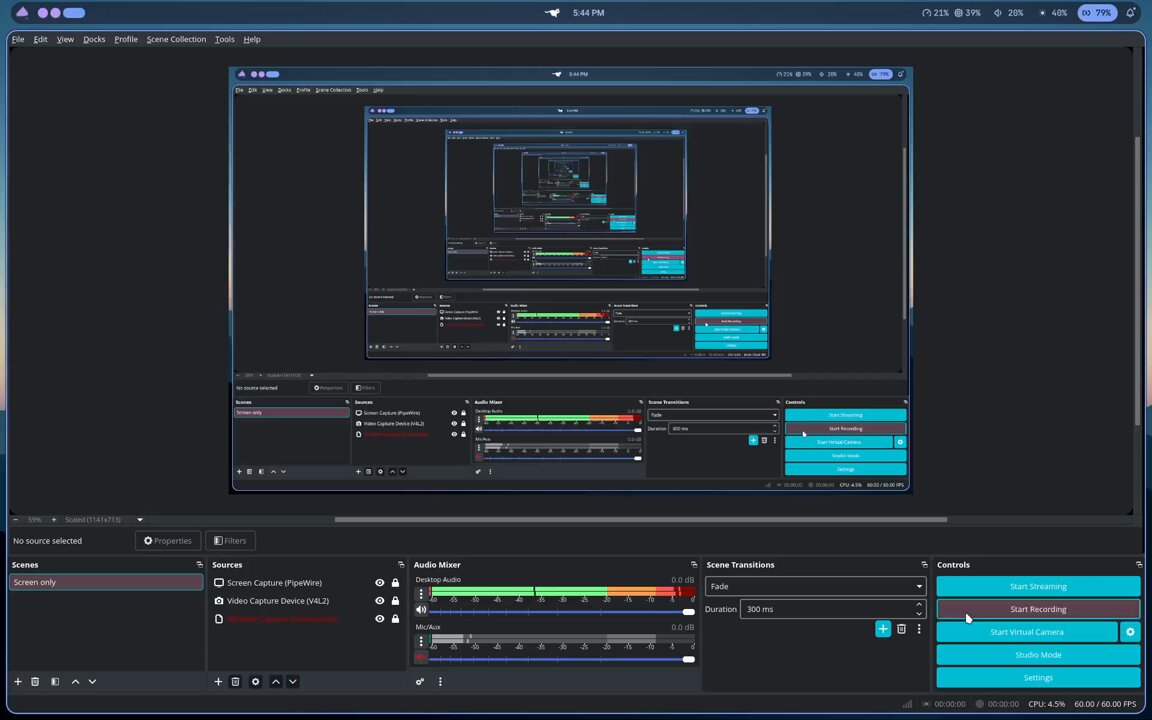Adjust the Desktop Audio volume slider
1152x720 pixels.
click(562, 611)
